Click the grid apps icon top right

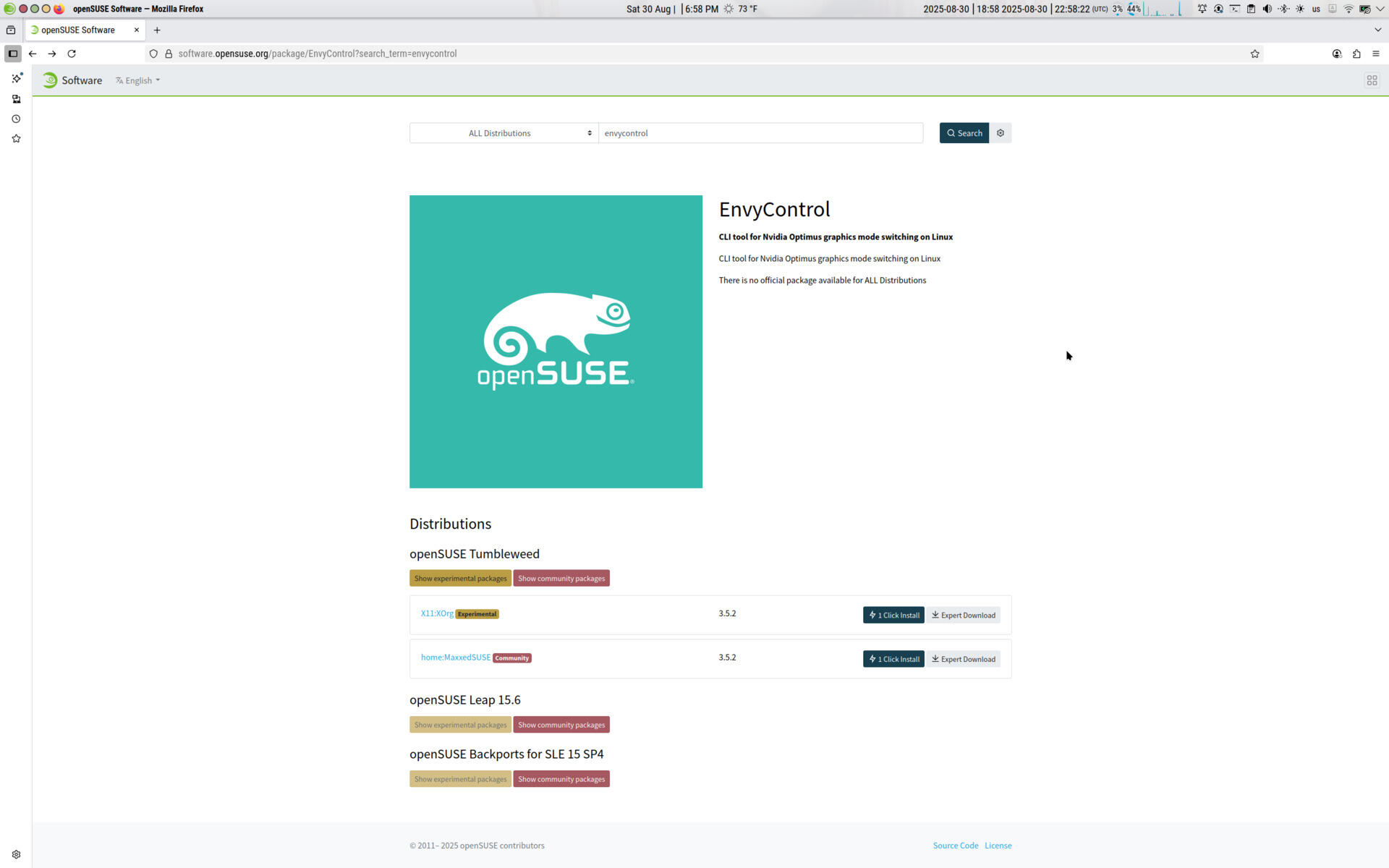click(1372, 80)
